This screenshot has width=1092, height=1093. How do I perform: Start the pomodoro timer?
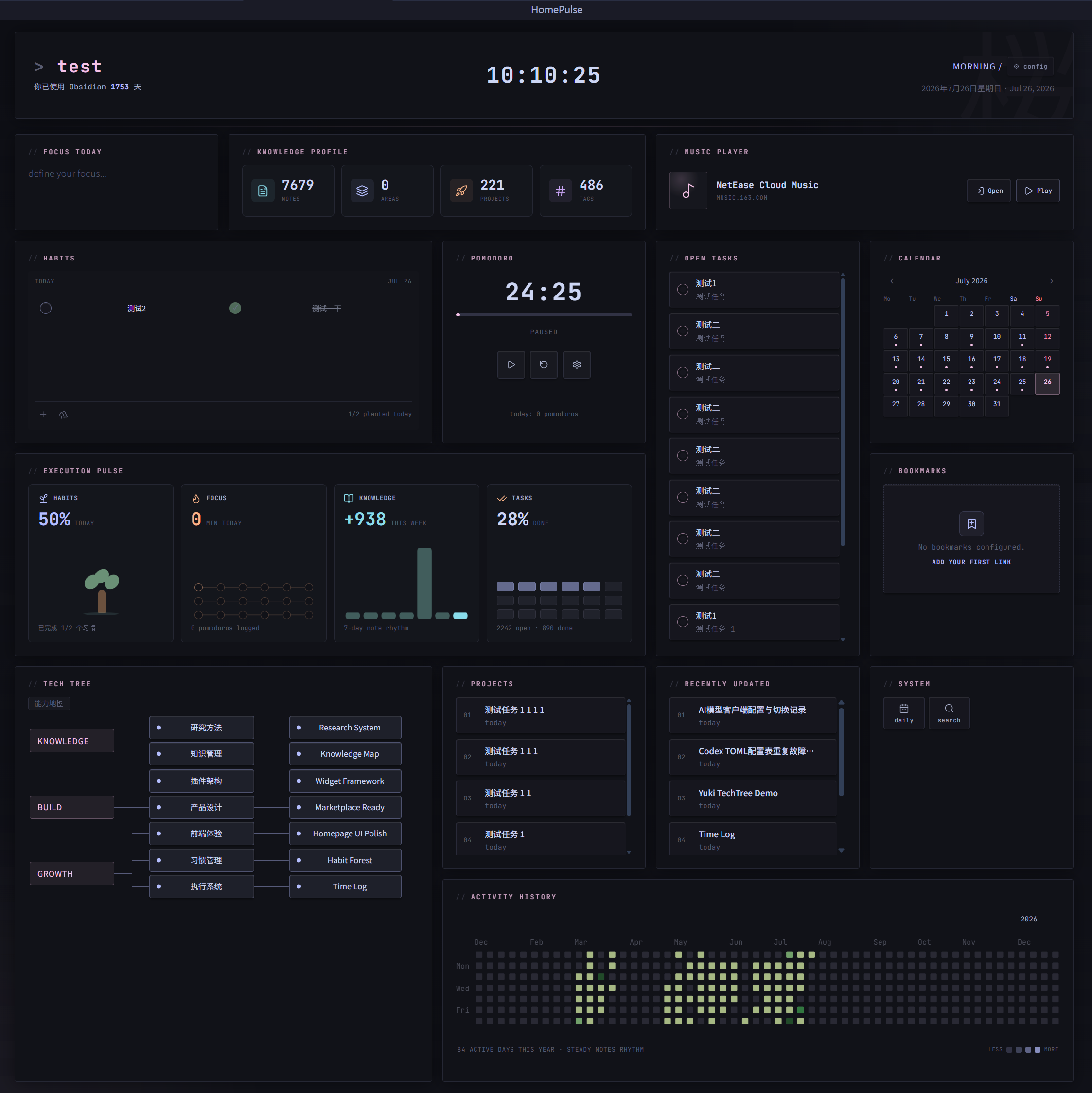511,365
